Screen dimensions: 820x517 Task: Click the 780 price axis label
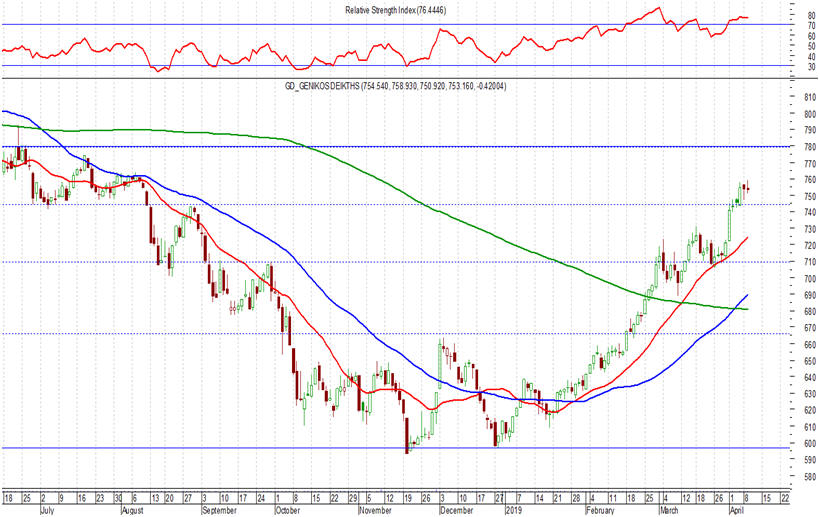(810, 147)
